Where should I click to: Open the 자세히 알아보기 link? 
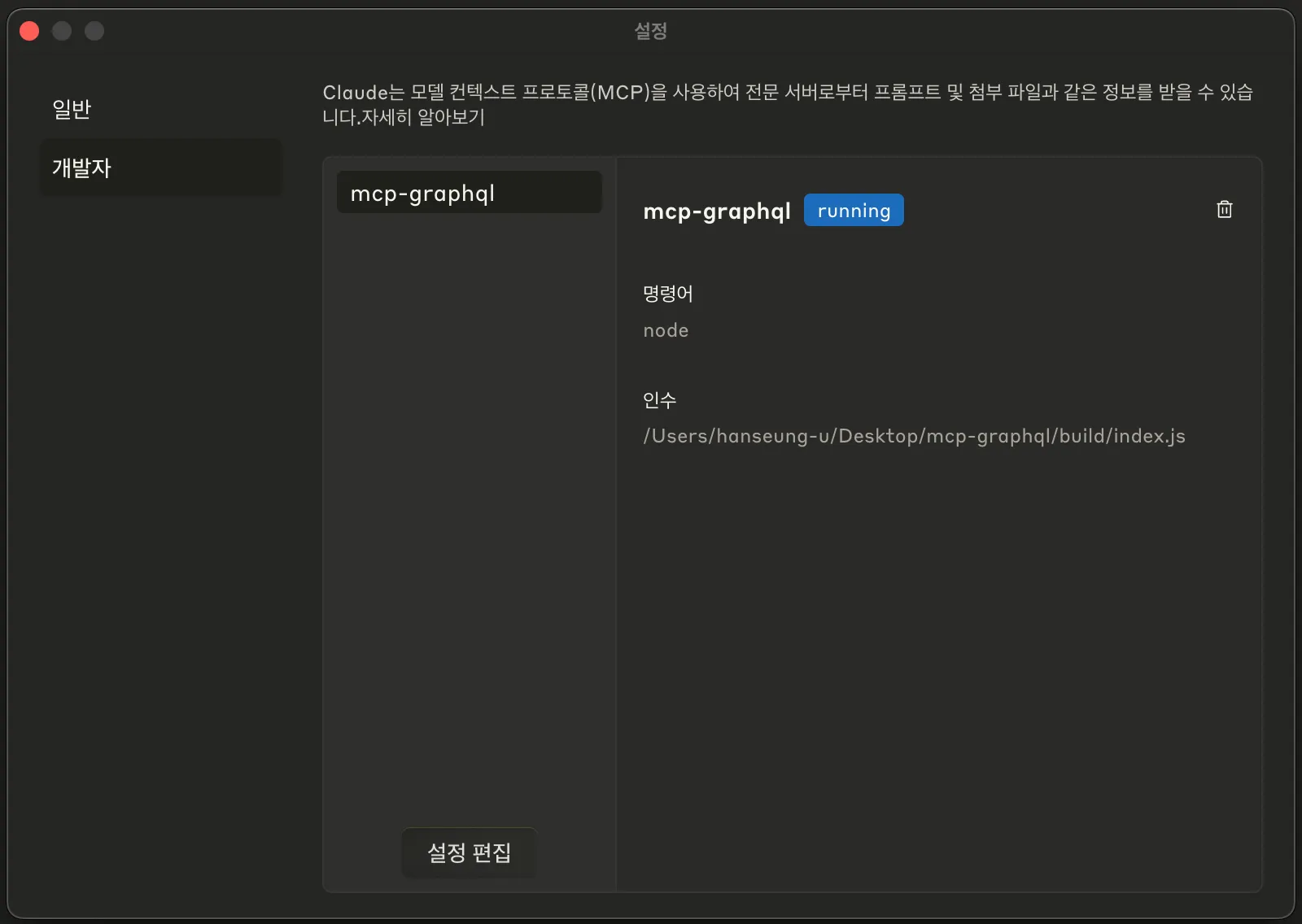click(x=423, y=117)
